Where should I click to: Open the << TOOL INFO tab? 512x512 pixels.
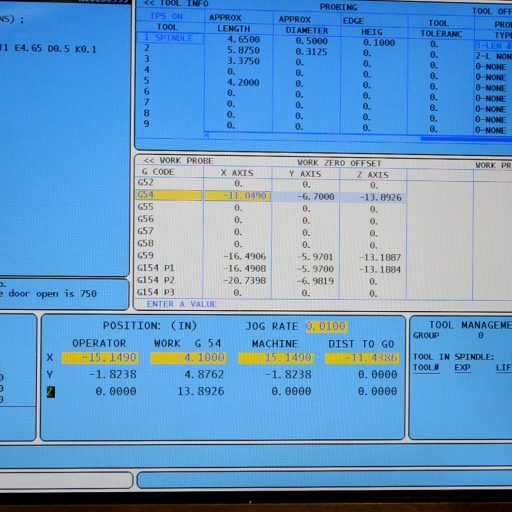(176, 3)
